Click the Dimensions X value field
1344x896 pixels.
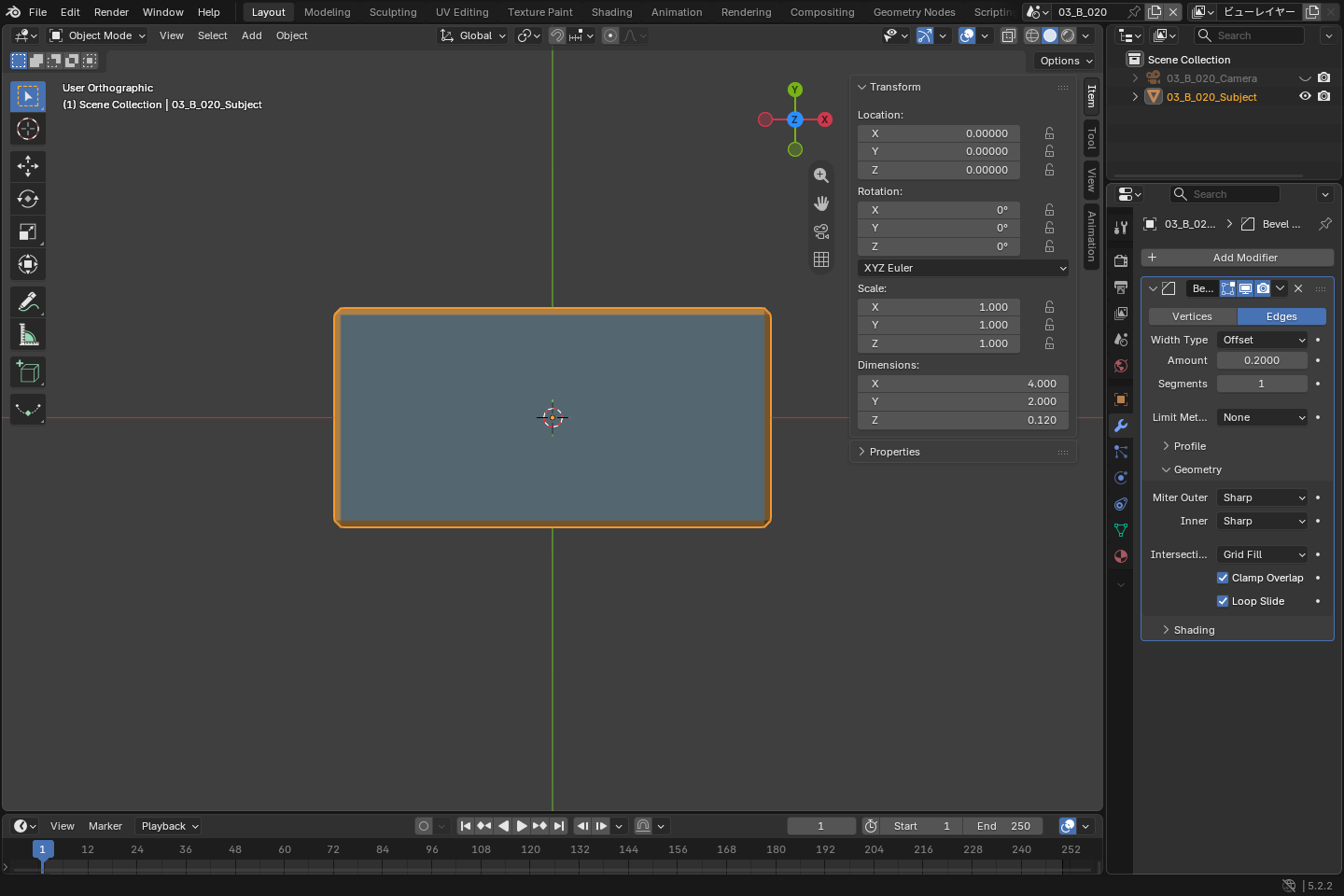point(963,384)
